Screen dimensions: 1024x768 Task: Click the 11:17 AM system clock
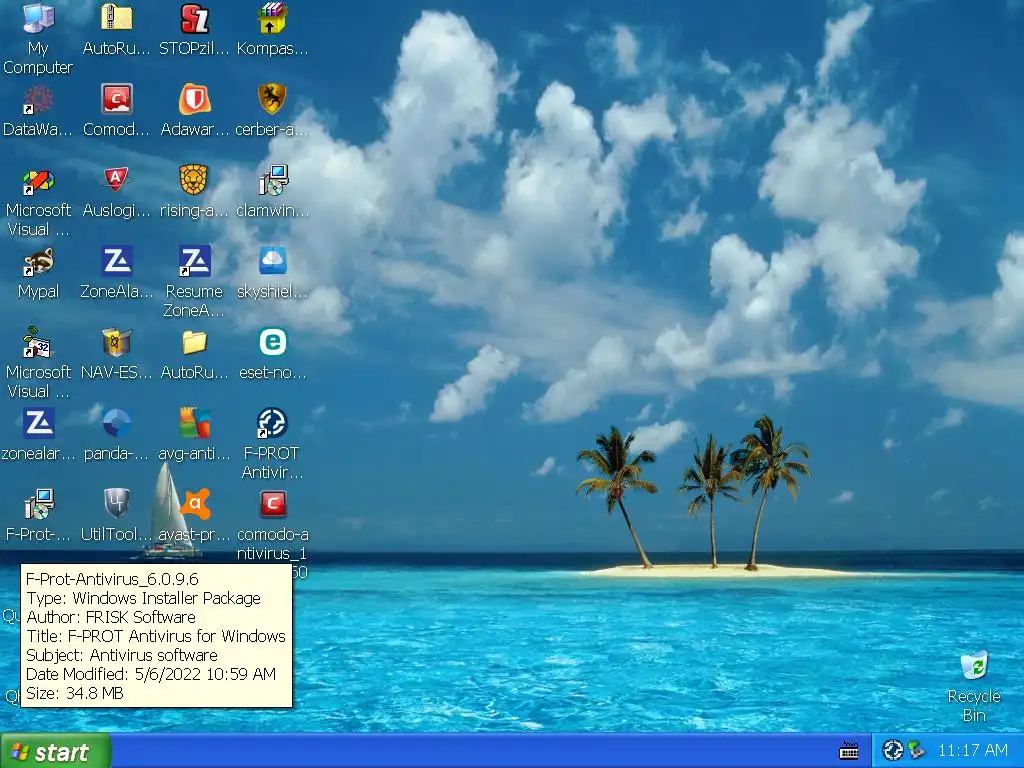972,750
